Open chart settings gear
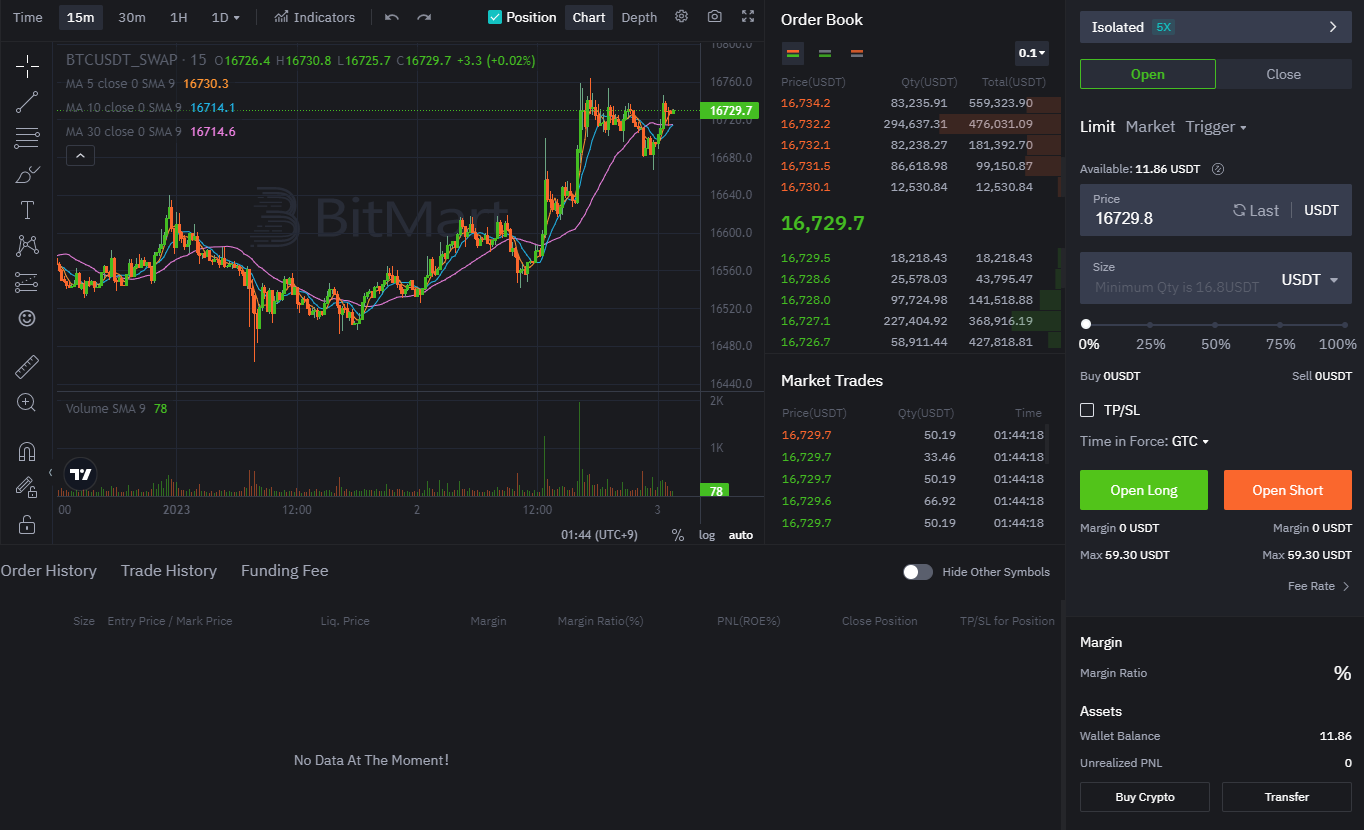The width and height of the screenshot is (1364, 830). [x=681, y=17]
